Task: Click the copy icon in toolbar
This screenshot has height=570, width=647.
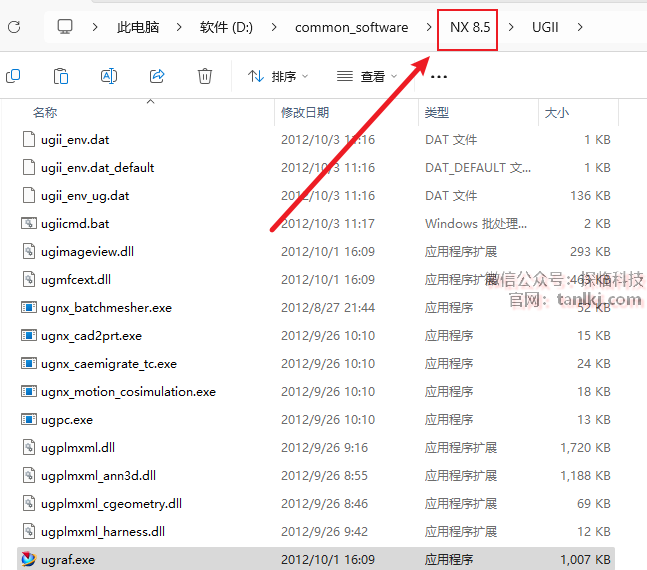Action: [x=13, y=76]
